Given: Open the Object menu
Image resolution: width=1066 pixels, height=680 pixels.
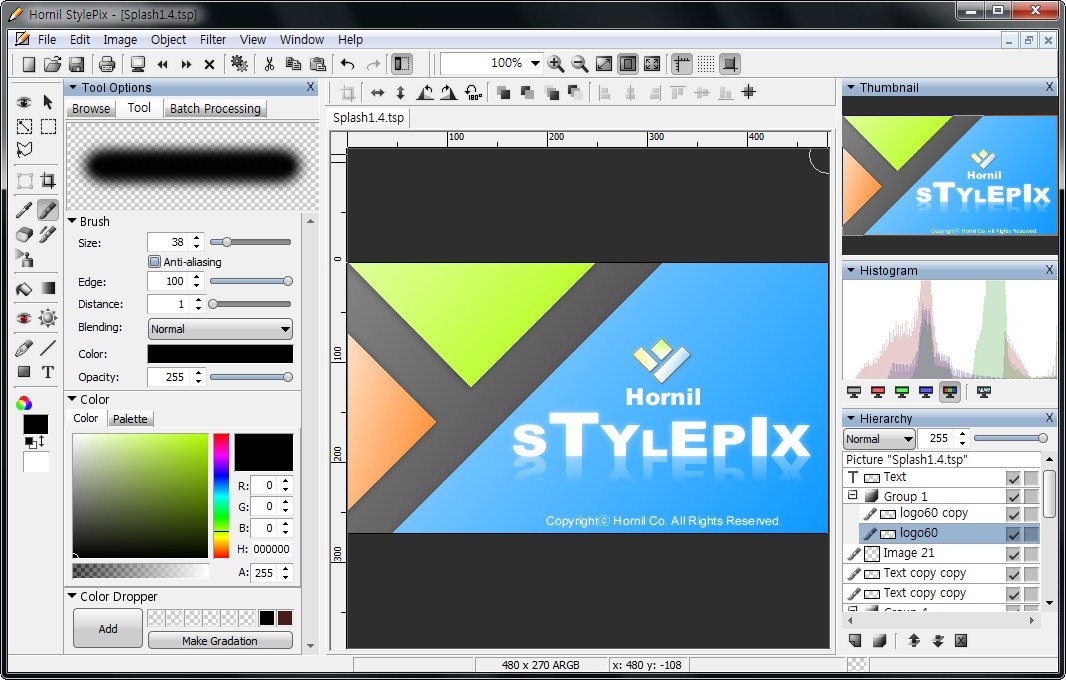Looking at the screenshot, I should pyautogui.click(x=168, y=39).
